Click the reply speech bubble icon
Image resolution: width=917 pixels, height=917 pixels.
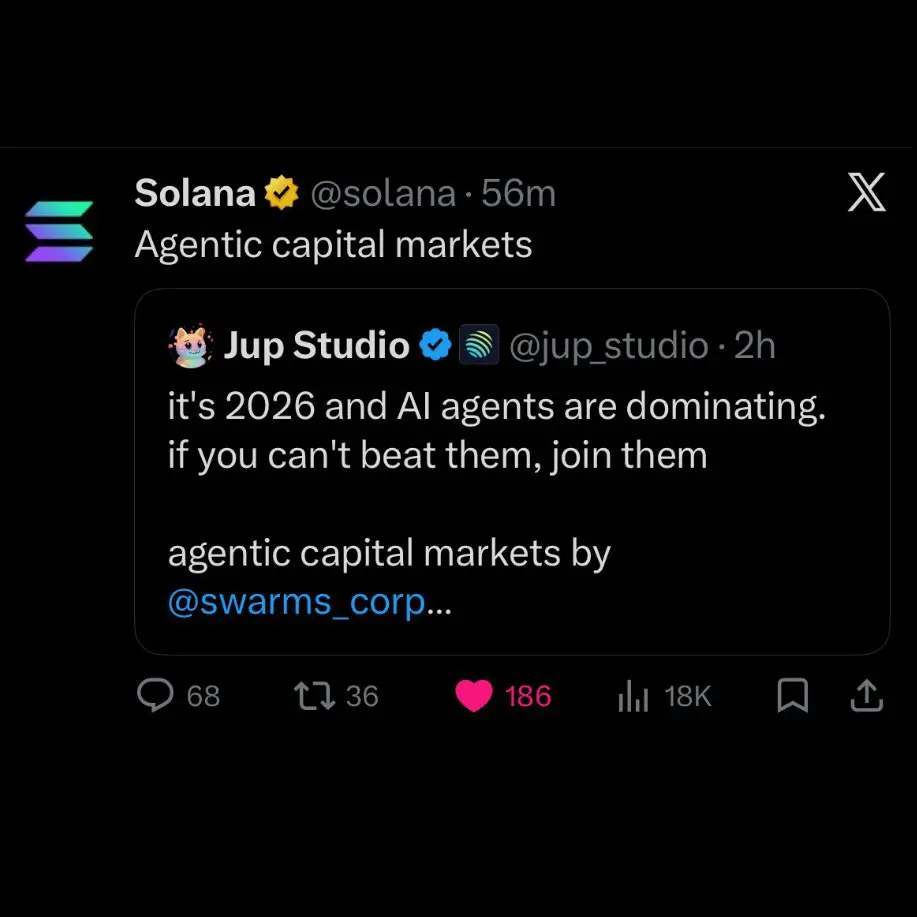tap(155, 695)
